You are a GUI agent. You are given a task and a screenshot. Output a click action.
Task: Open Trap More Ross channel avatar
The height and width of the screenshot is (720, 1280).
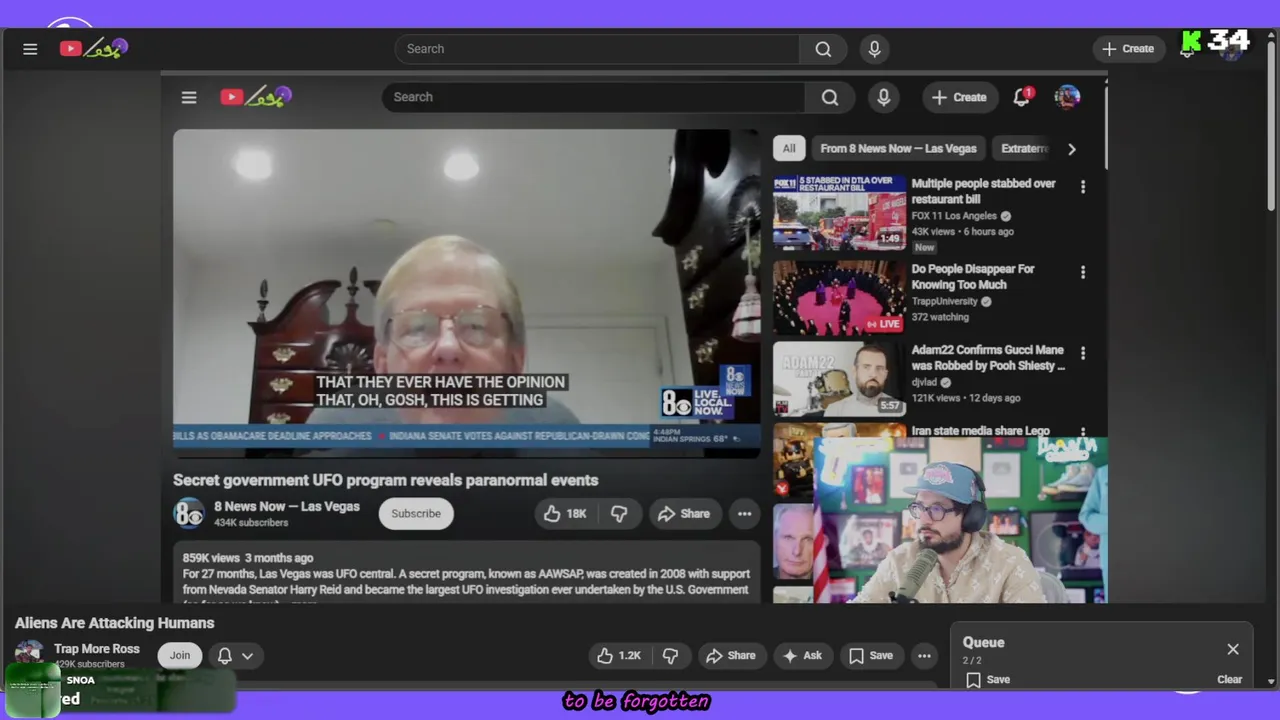pyautogui.click(x=29, y=655)
